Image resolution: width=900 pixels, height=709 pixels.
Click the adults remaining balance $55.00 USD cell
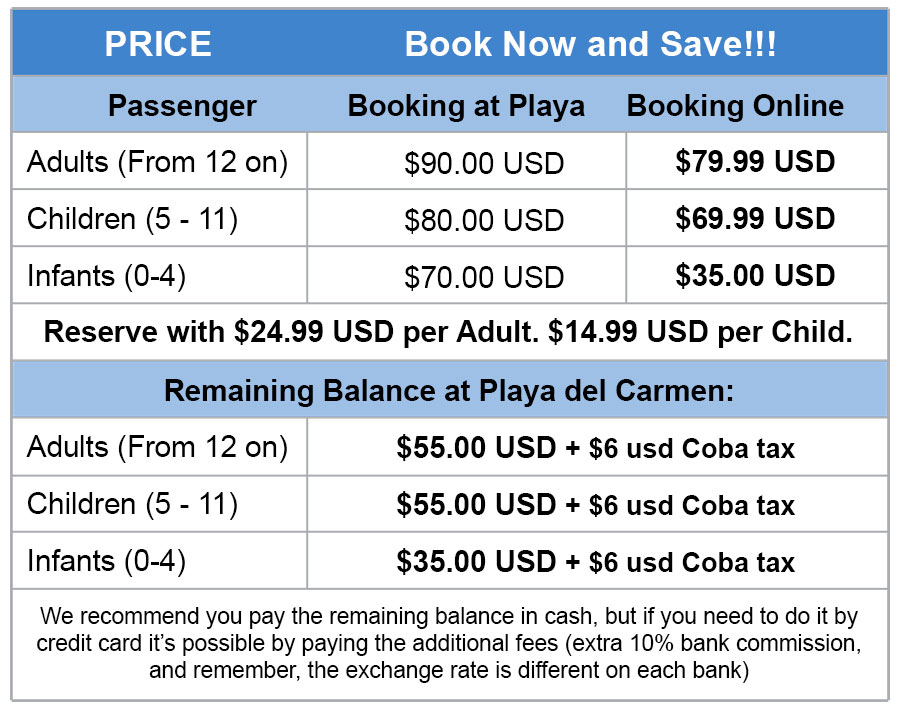[595, 448]
